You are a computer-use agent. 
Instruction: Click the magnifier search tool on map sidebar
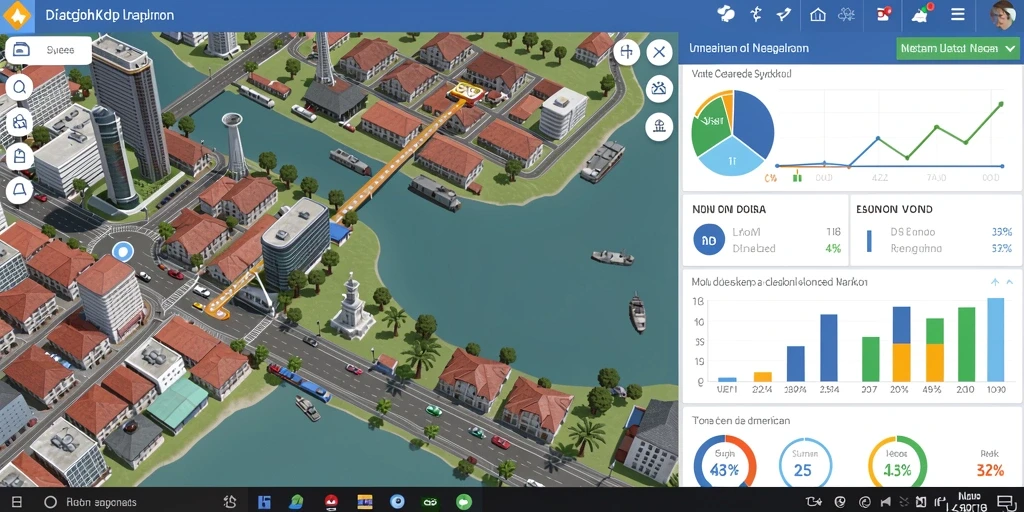click(20, 87)
